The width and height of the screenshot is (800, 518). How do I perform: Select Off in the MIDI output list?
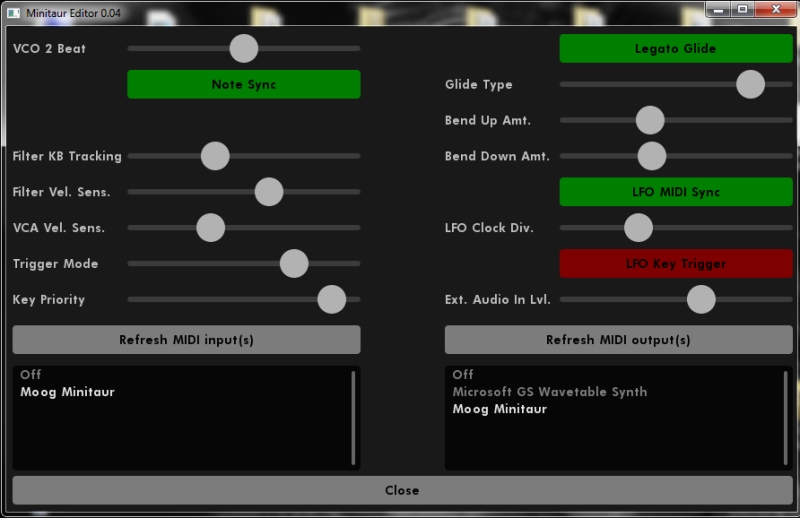click(x=463, y=375)
